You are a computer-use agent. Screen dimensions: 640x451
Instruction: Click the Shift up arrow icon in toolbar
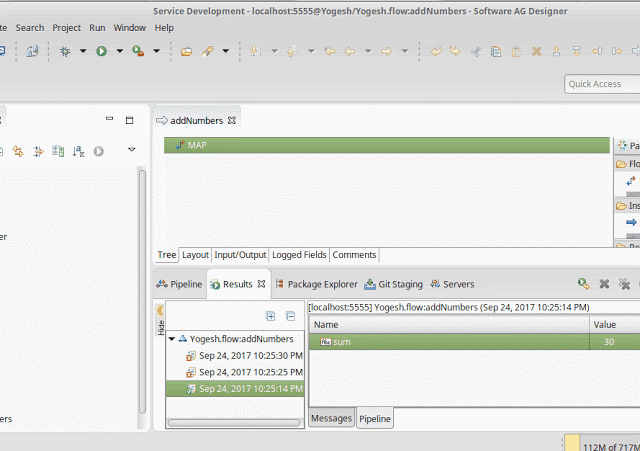coord(556,51)
